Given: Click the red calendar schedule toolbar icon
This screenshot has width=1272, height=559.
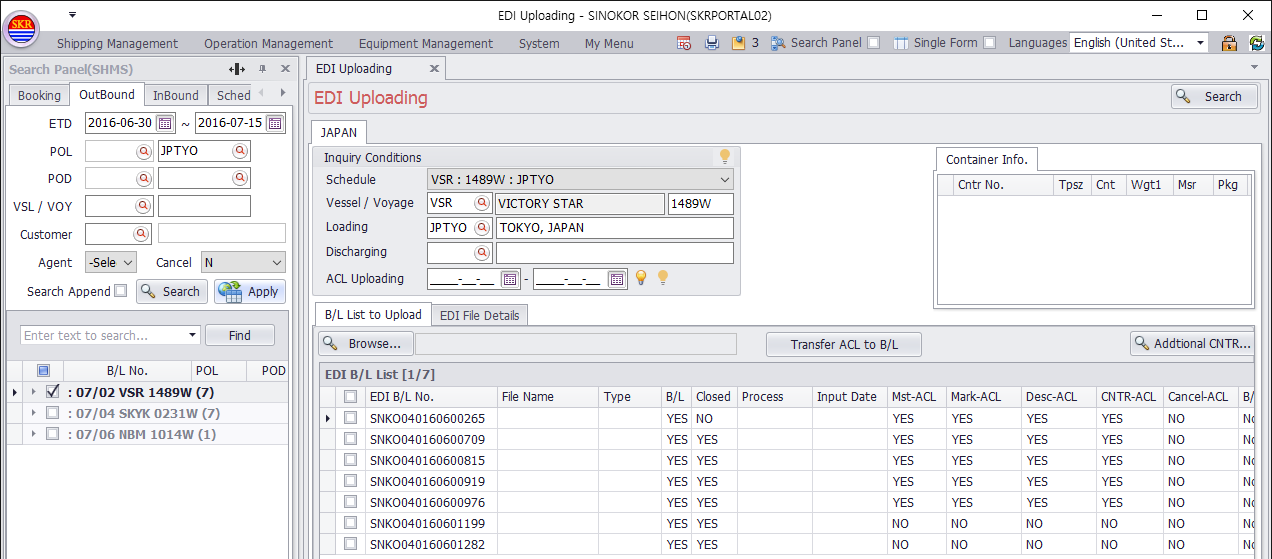Looking at the screenshot, I should pyautogui.click(x=684, y=43).
